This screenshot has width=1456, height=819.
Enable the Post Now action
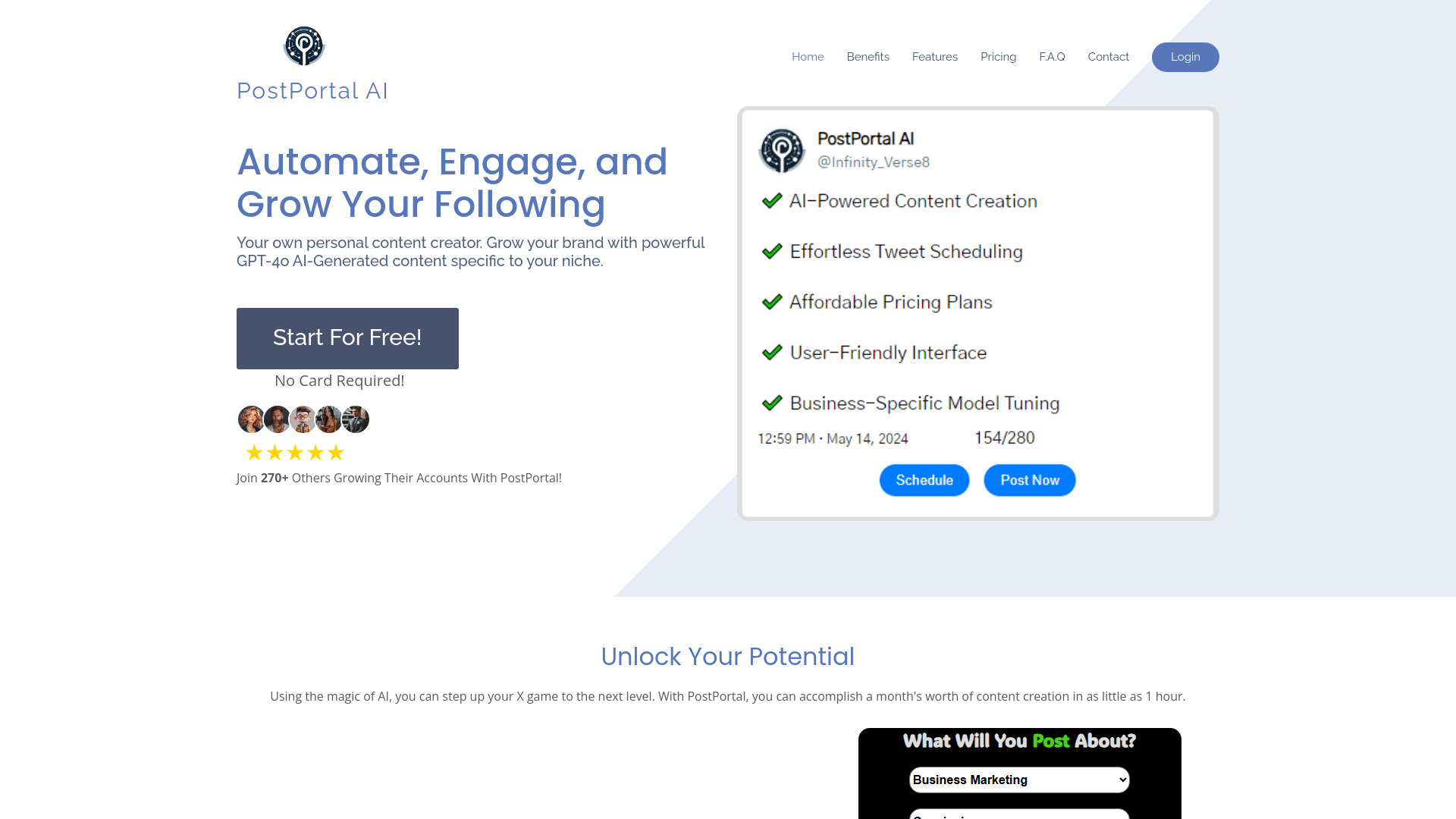click(1030, 480)
